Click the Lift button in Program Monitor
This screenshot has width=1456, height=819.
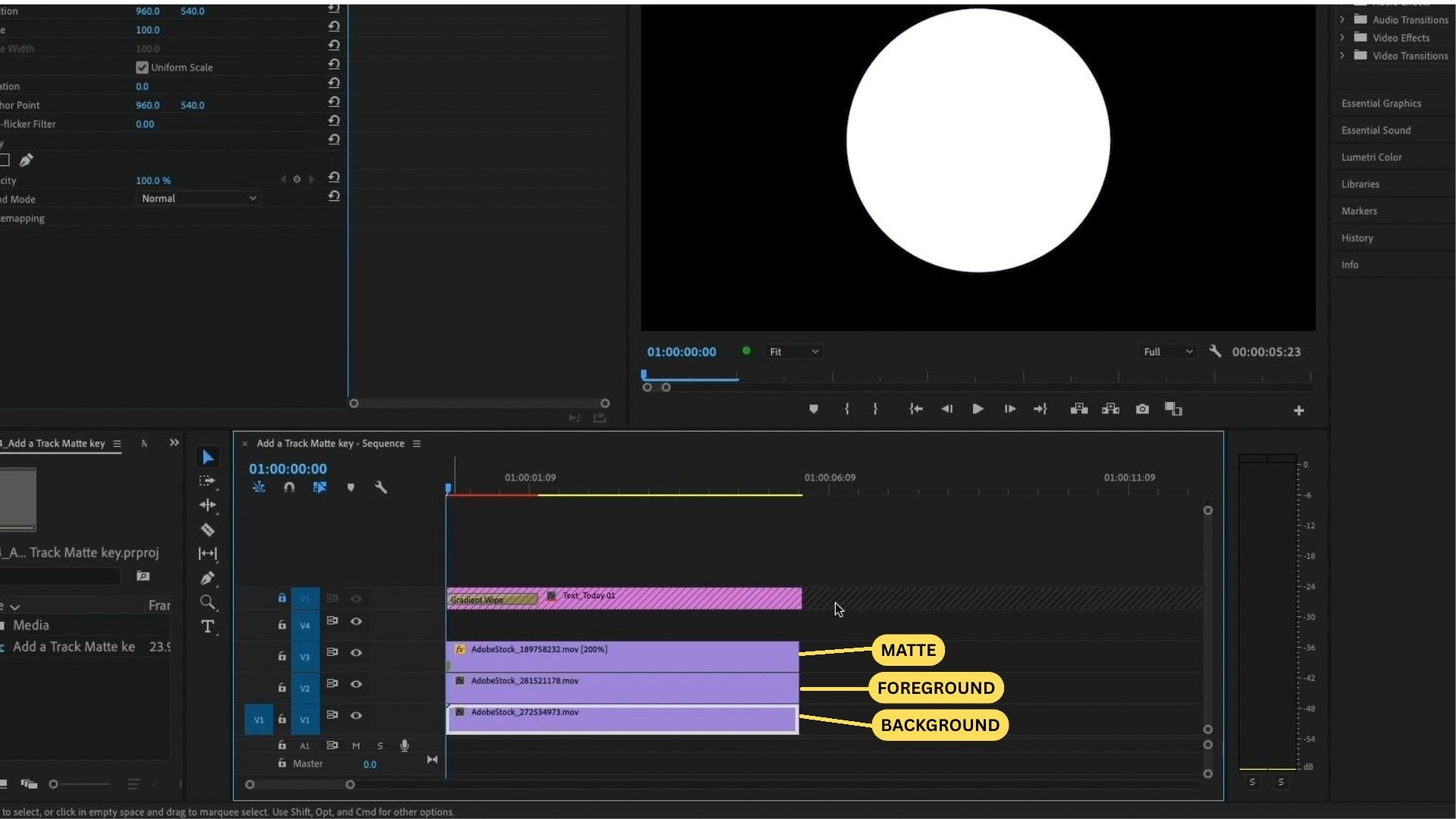[1079, 409]
